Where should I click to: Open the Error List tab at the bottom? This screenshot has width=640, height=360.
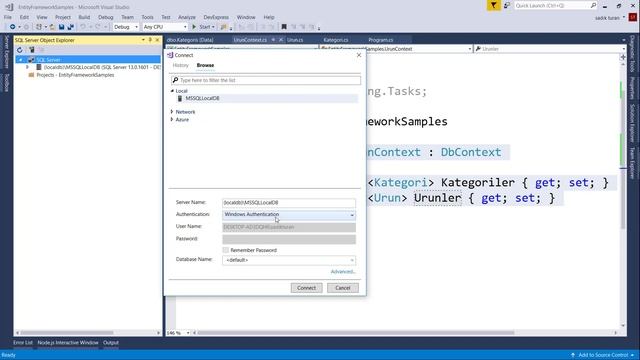click(23, 343)
